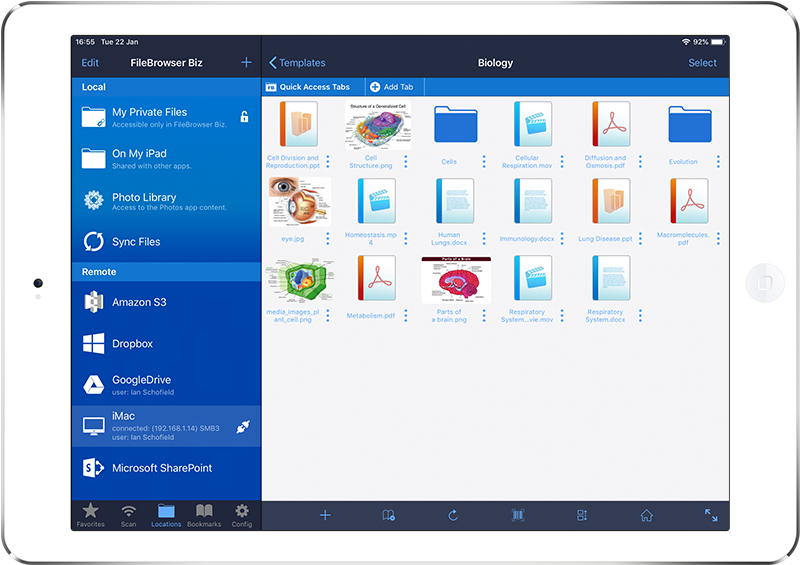Open the Dropbox remote location
800x565 pixels.
(x=166, y=343)
